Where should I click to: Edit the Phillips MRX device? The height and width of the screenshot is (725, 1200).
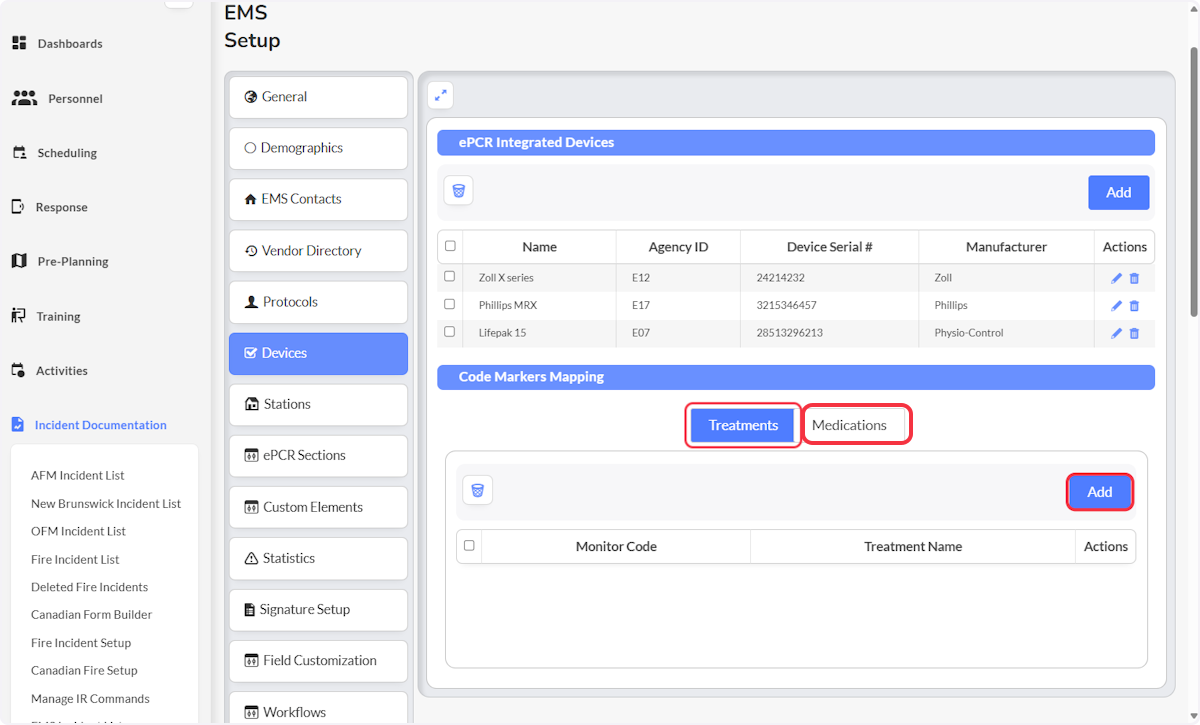click(1117, 306)
